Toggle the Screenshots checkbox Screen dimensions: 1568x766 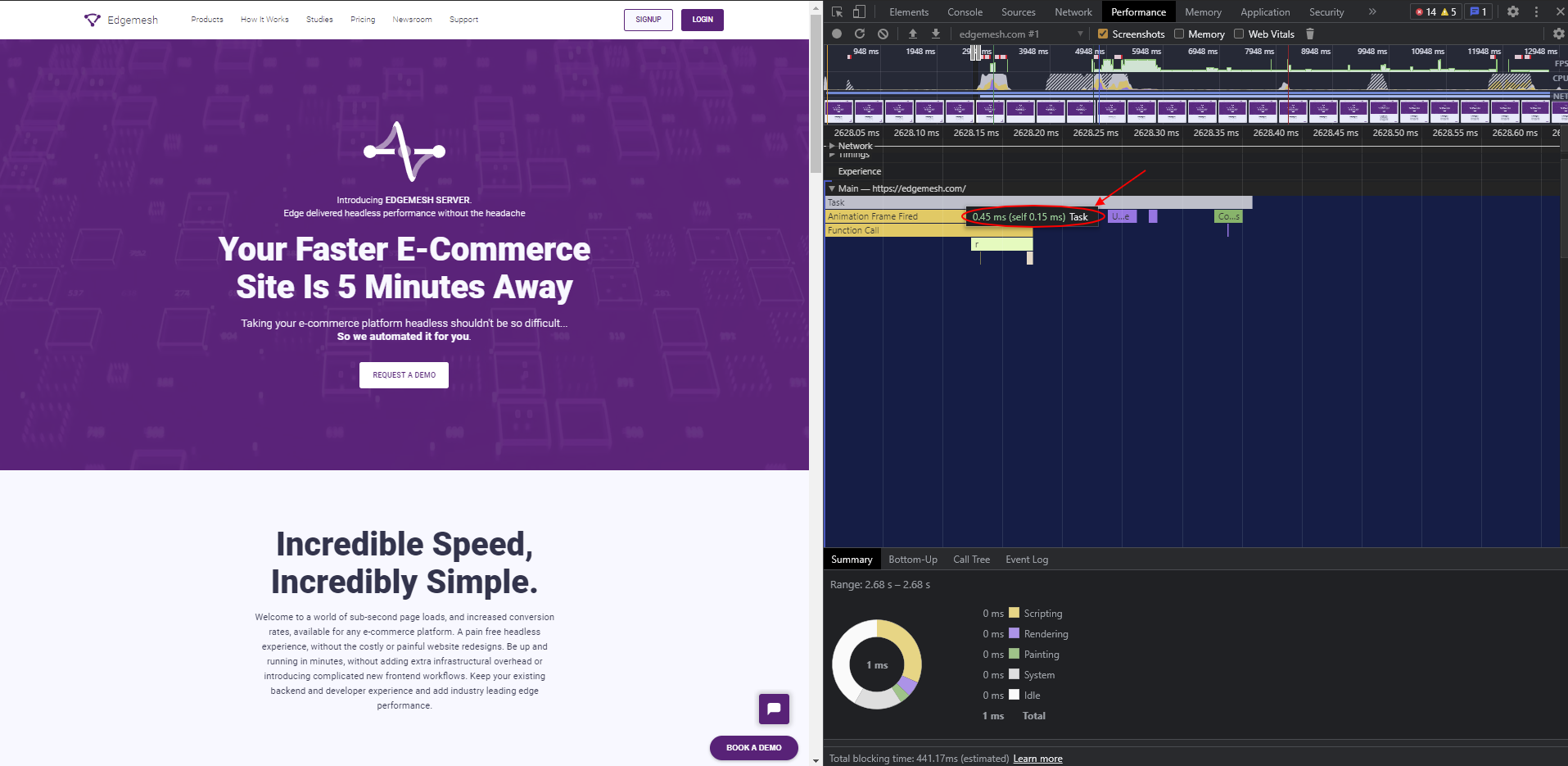click(1103, 34)
